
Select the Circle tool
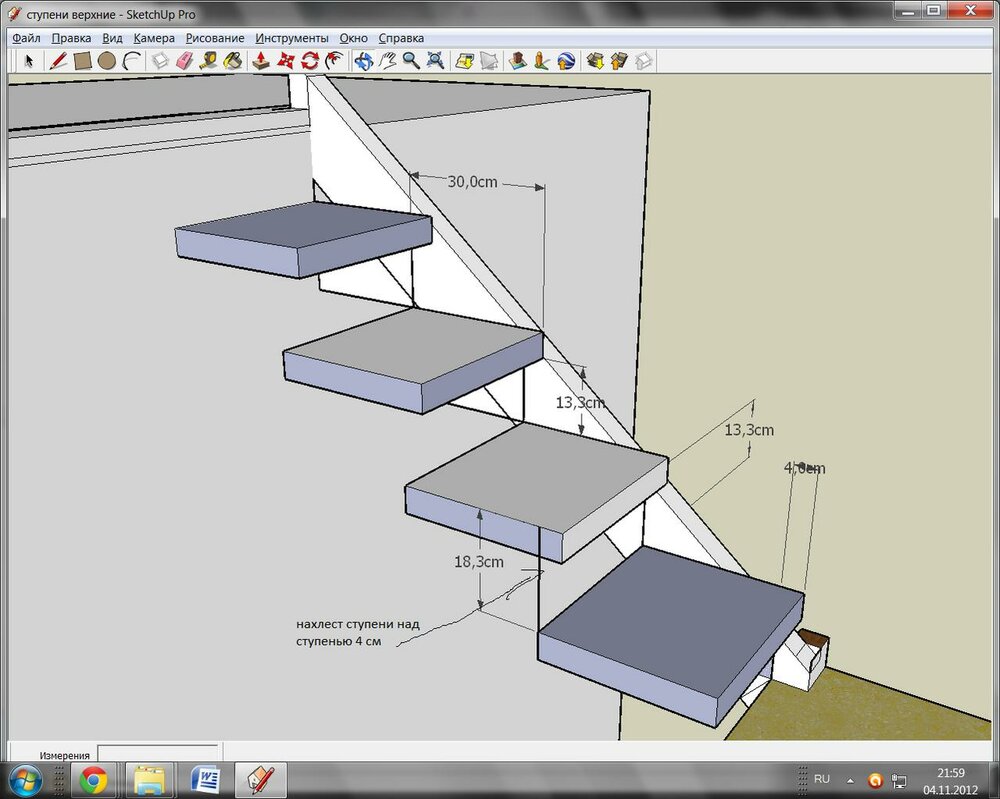[107, 60]
